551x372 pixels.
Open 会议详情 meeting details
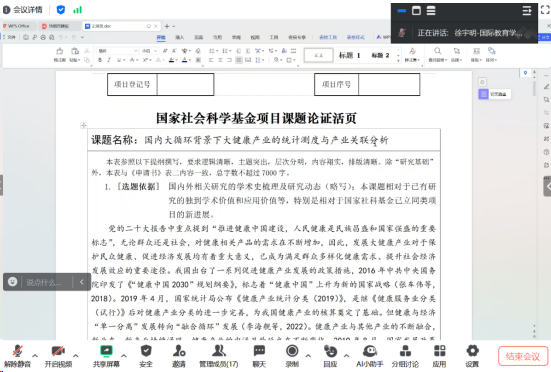(x=22, y=10)
